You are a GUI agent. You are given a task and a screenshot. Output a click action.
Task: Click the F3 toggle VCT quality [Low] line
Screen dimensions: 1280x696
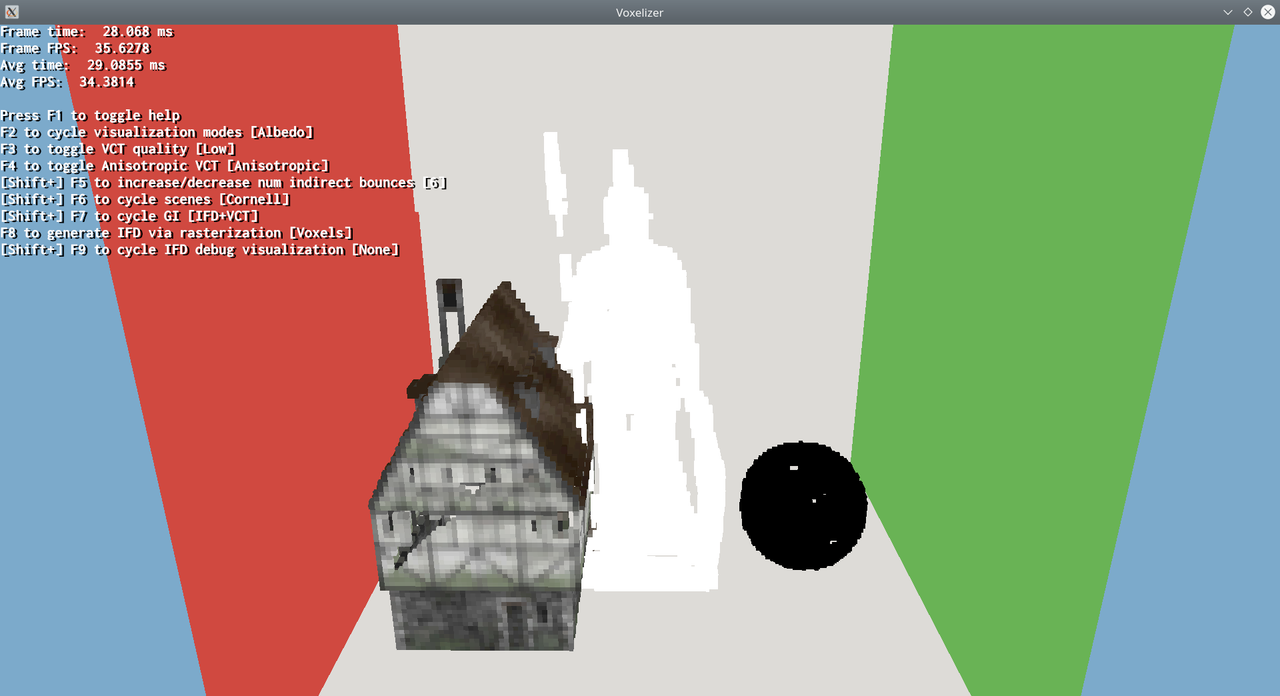(118, 149)
